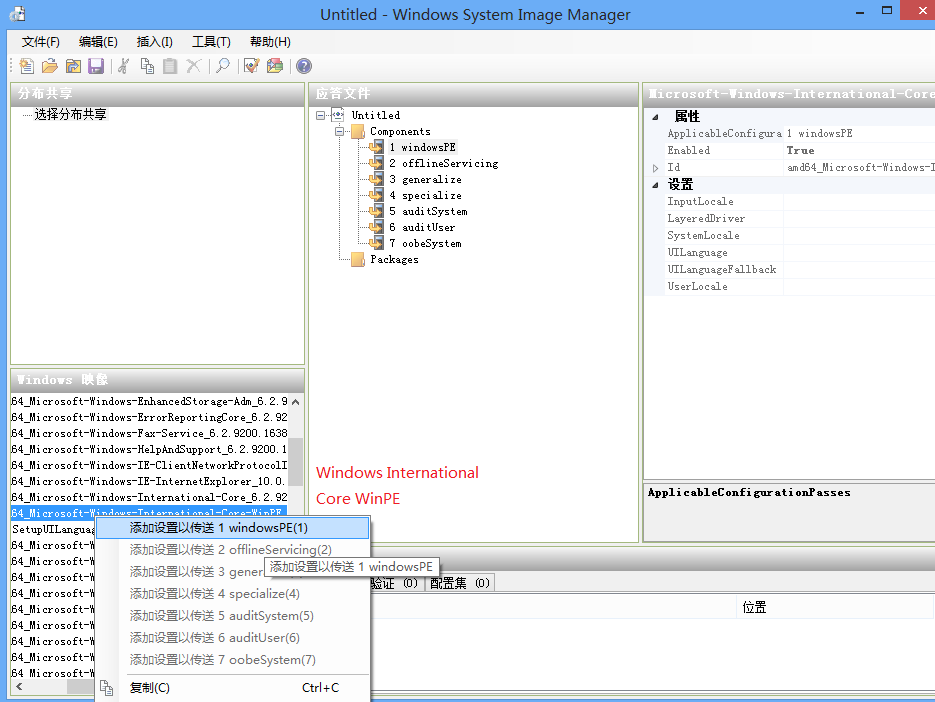935x702 pixels.
Task: Click the Delete X toolbar icon
Action: point(194,66)
